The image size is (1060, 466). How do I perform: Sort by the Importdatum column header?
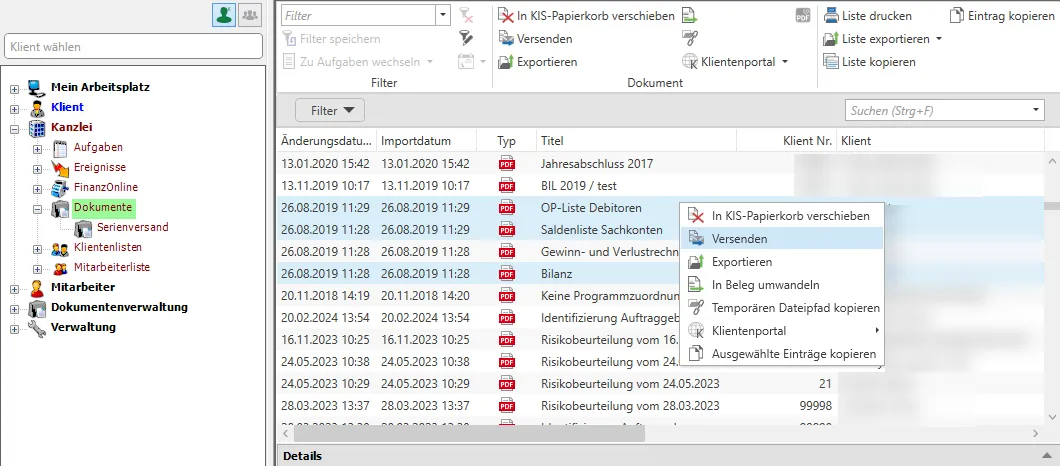pos(427,141)
